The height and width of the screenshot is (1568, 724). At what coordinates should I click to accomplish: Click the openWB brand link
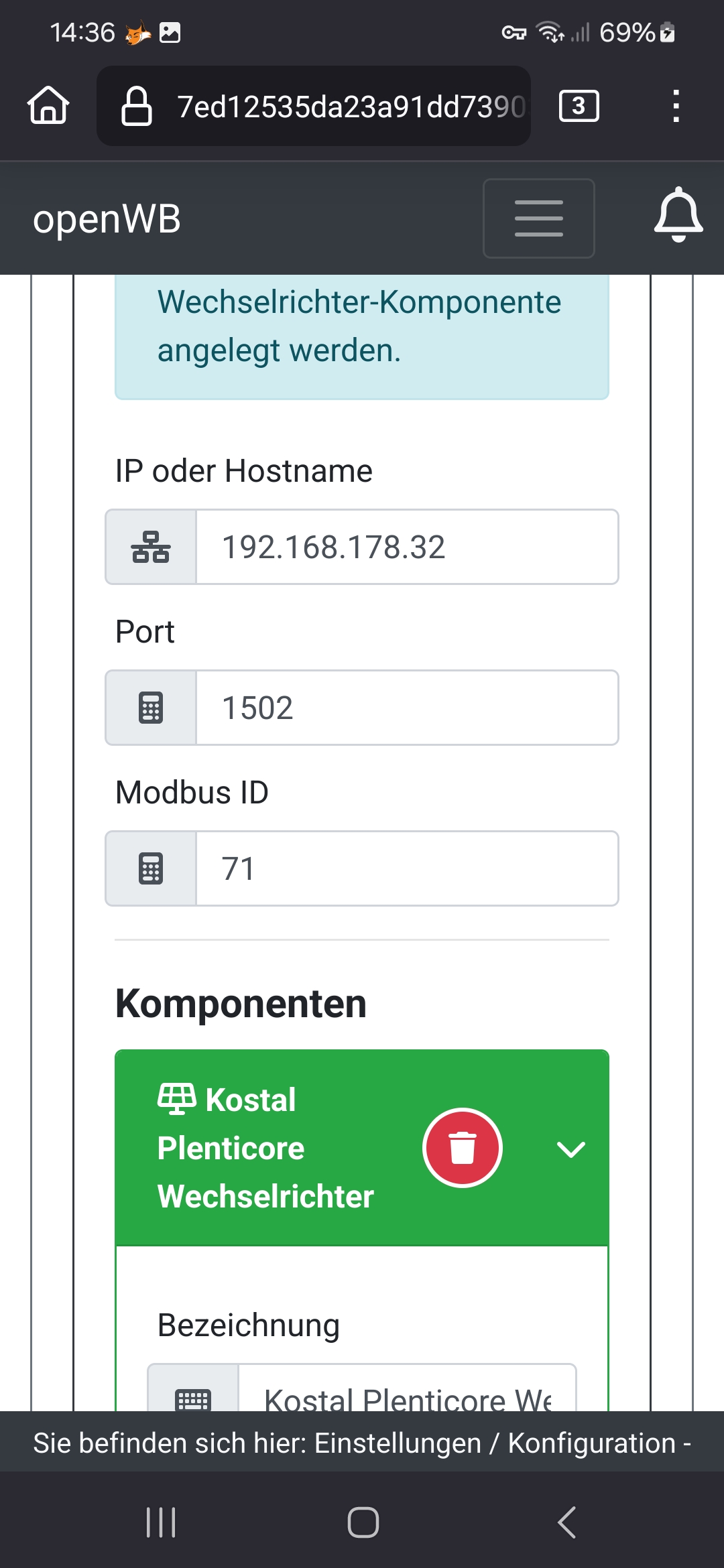pyautogui.click(x=107, y=218)
